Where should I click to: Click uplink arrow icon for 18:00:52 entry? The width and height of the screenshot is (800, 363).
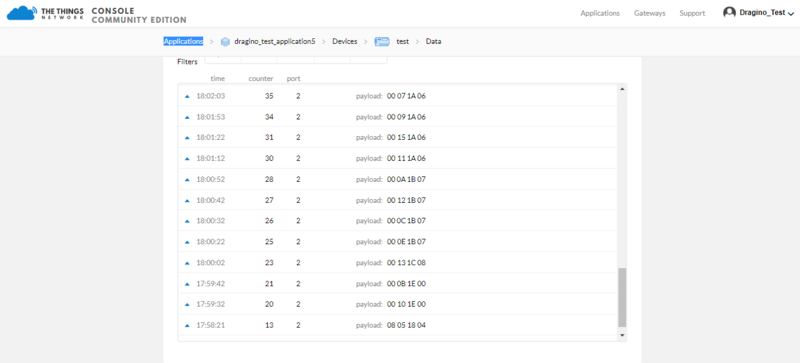(x=187, y=180)
